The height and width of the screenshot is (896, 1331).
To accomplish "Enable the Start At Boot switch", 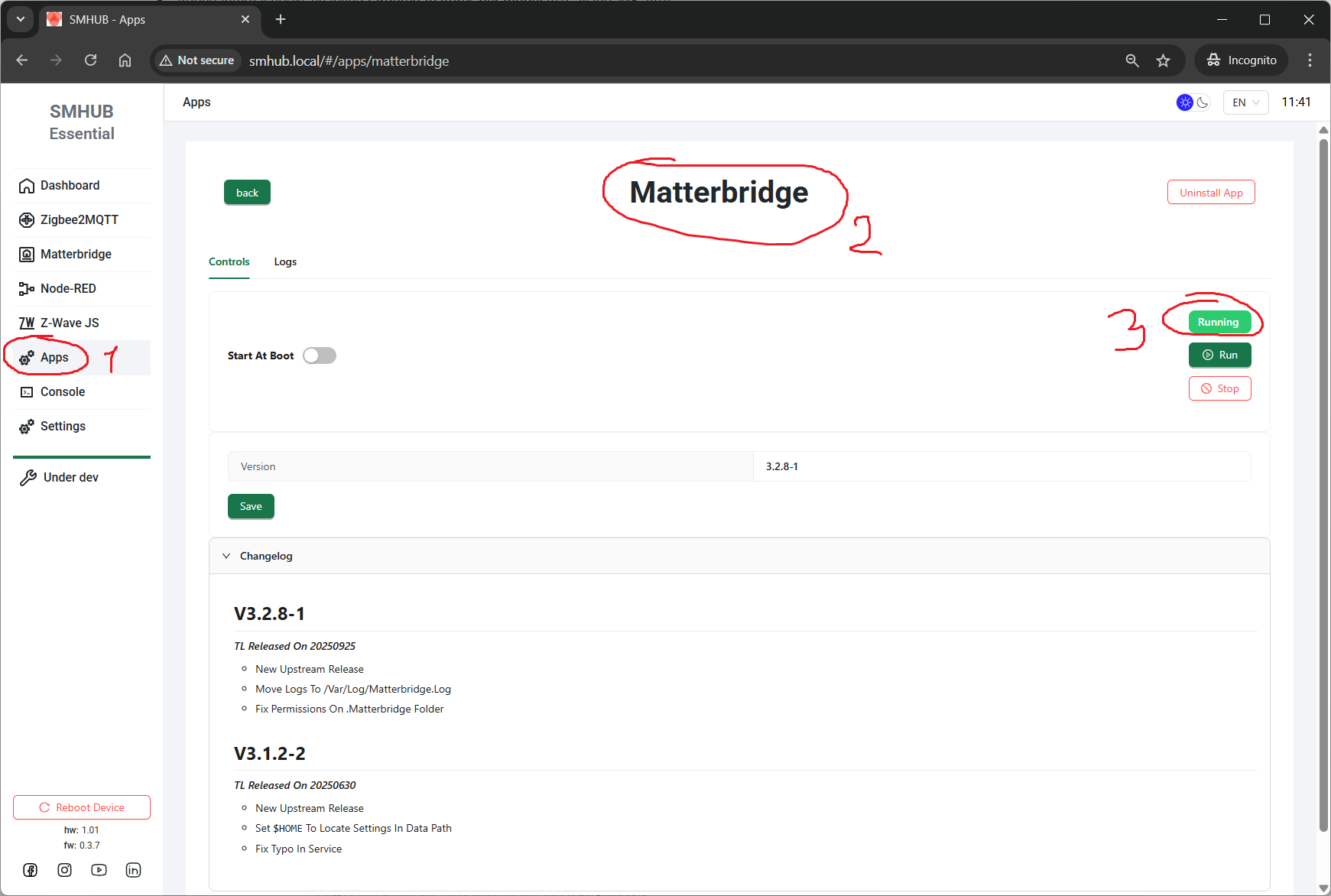I will point(320,355).
